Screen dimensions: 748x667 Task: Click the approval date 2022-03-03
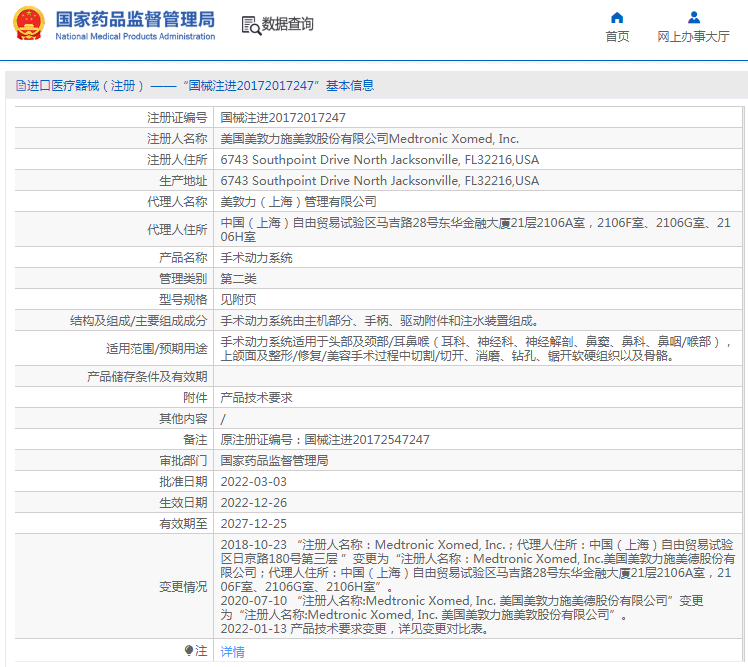pyautogui.click(x=253, y=482)
